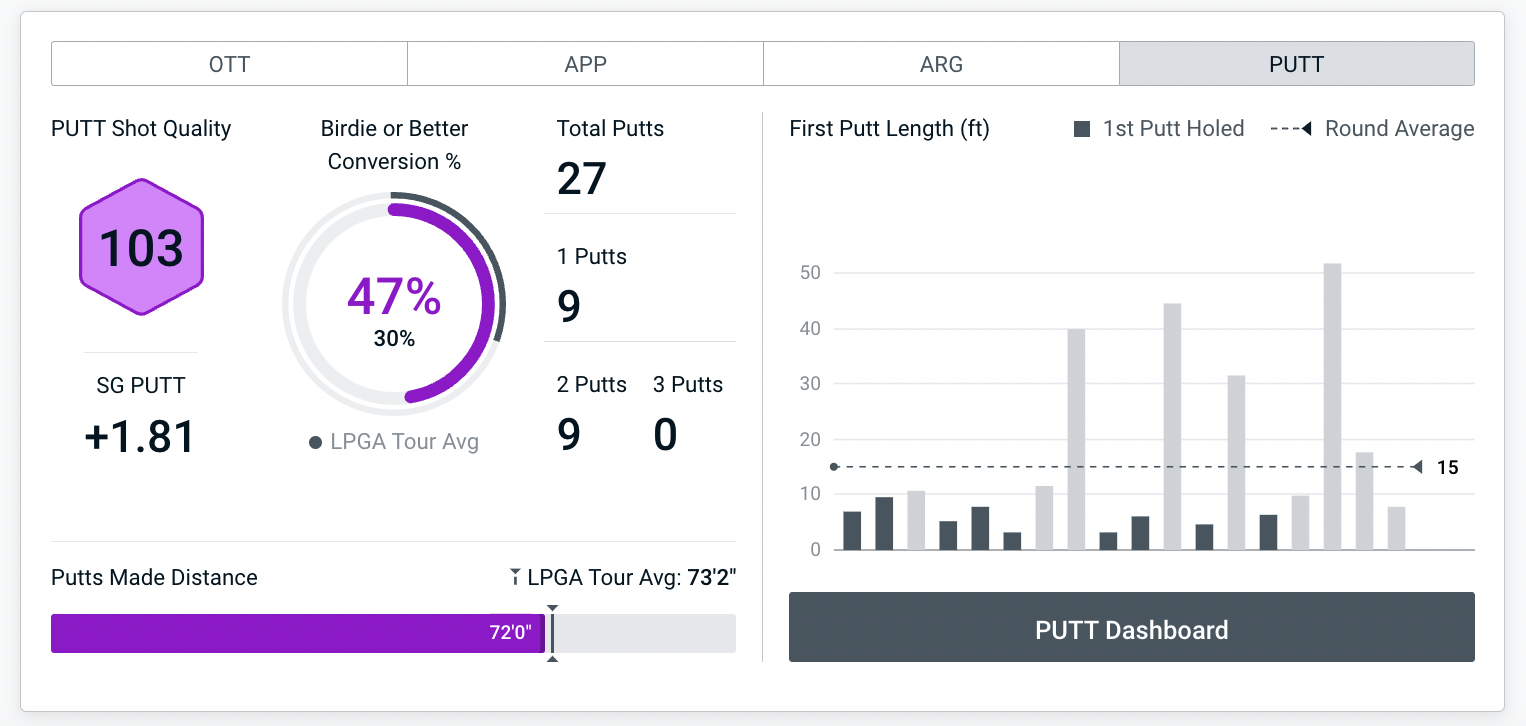The image size is (1526, 726).
Task: Click the first dark bar in chart
Action: tap(852, 530)
